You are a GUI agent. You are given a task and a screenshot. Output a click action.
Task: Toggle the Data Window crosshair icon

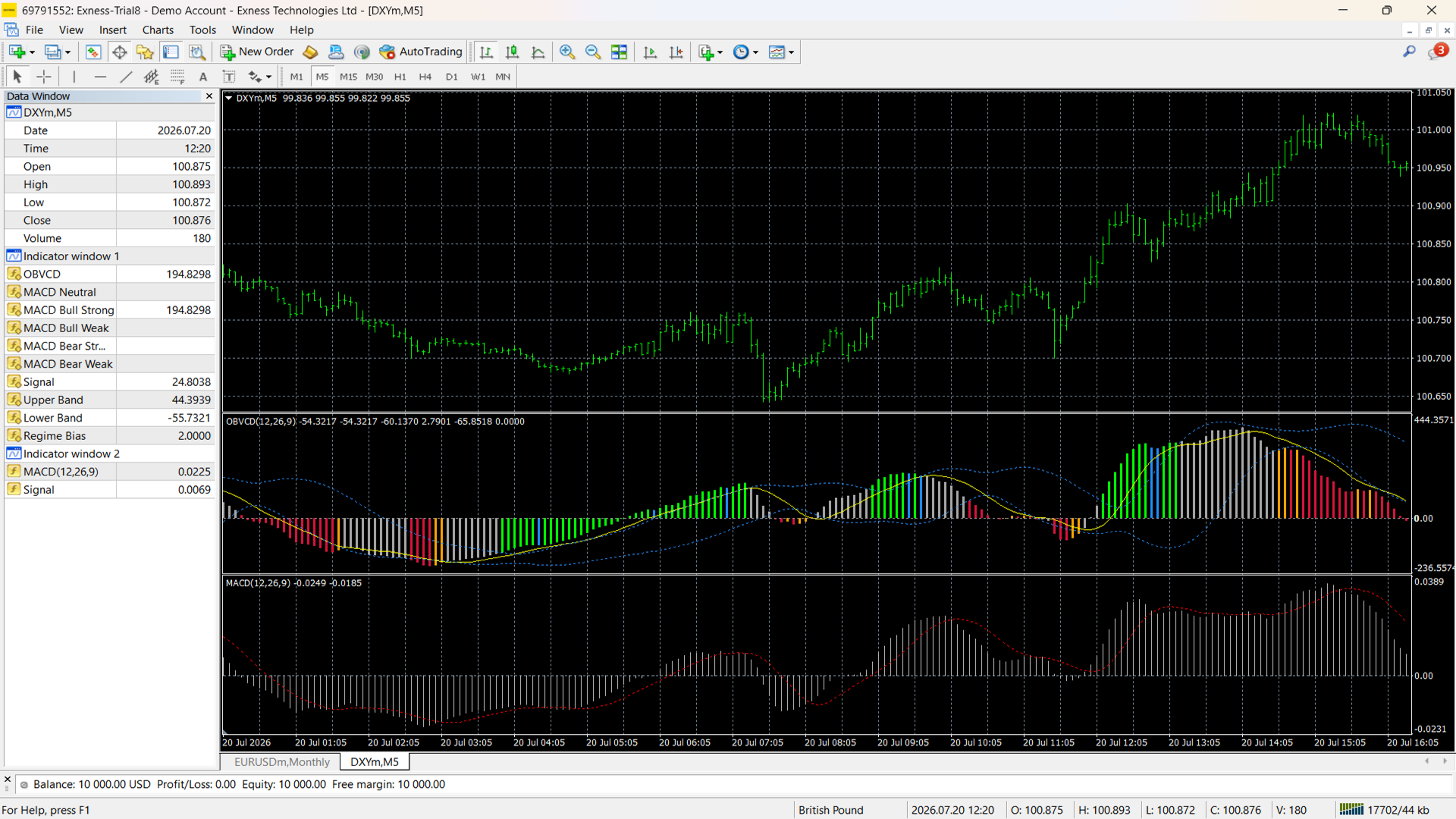pos(119,52)
